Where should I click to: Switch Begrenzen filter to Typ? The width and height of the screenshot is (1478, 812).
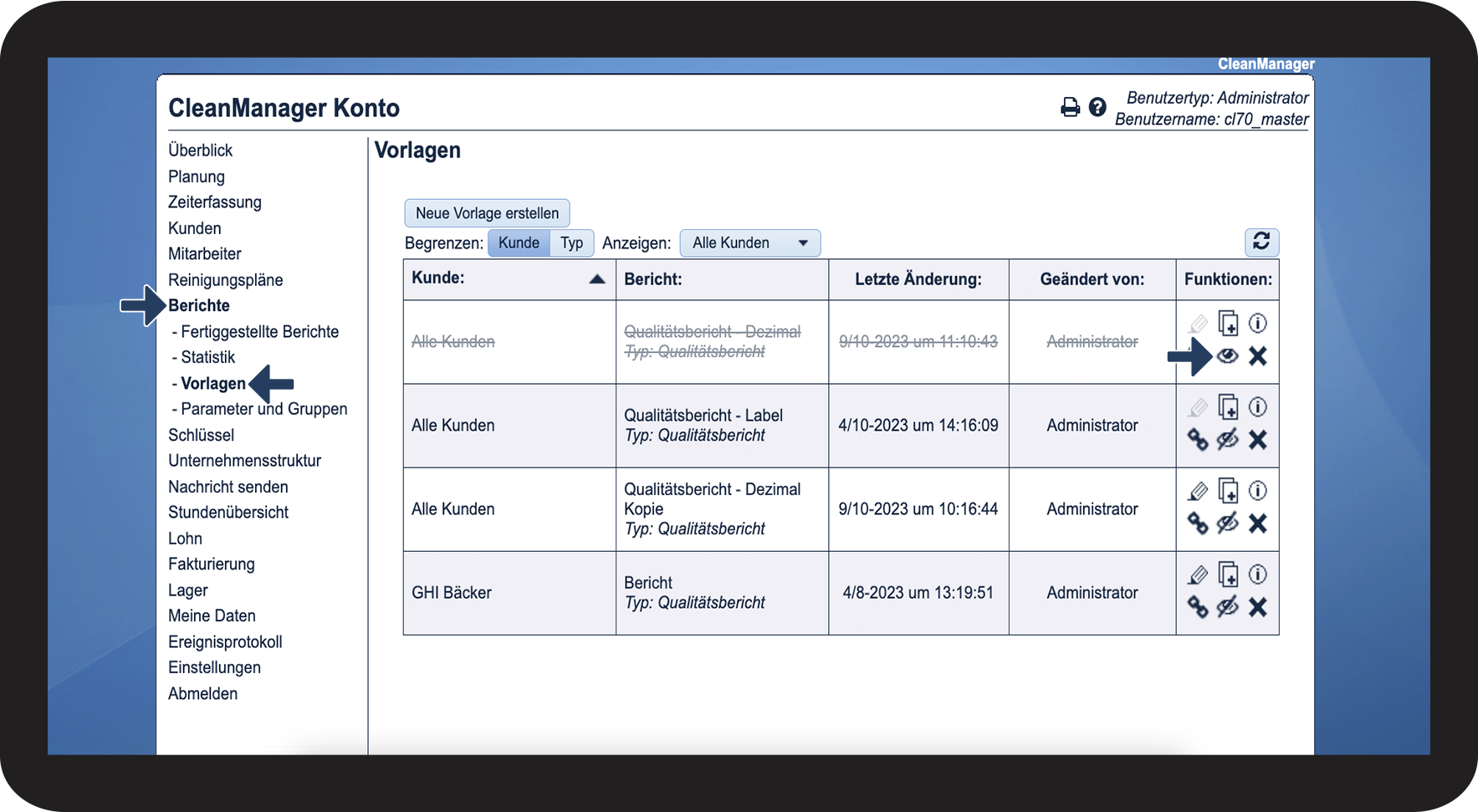pyautogui.click(x=571, y=243)
